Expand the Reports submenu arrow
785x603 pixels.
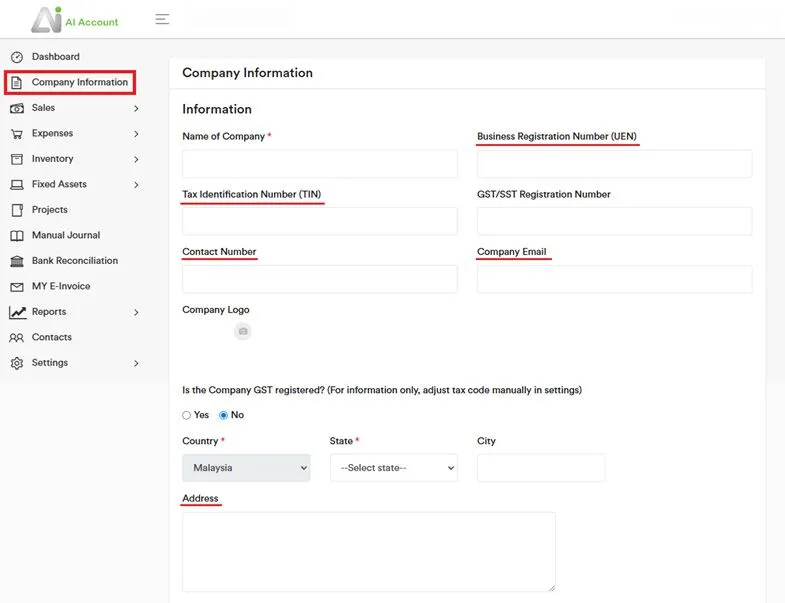pyautogui.click(x=136, y=312)
